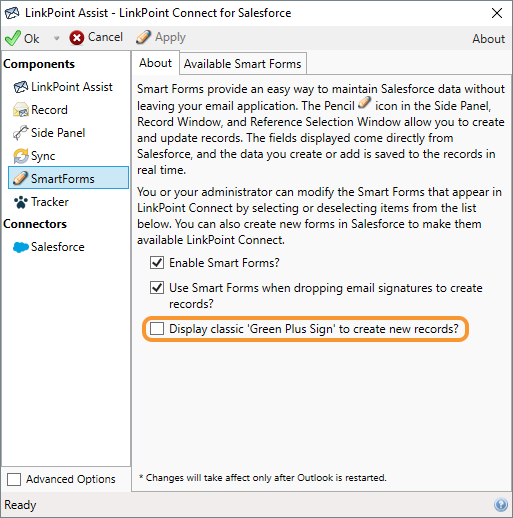This screenshot has width=513, height=518.
Task: Select SmartForms in the Components list
Action: pos(68,178)
